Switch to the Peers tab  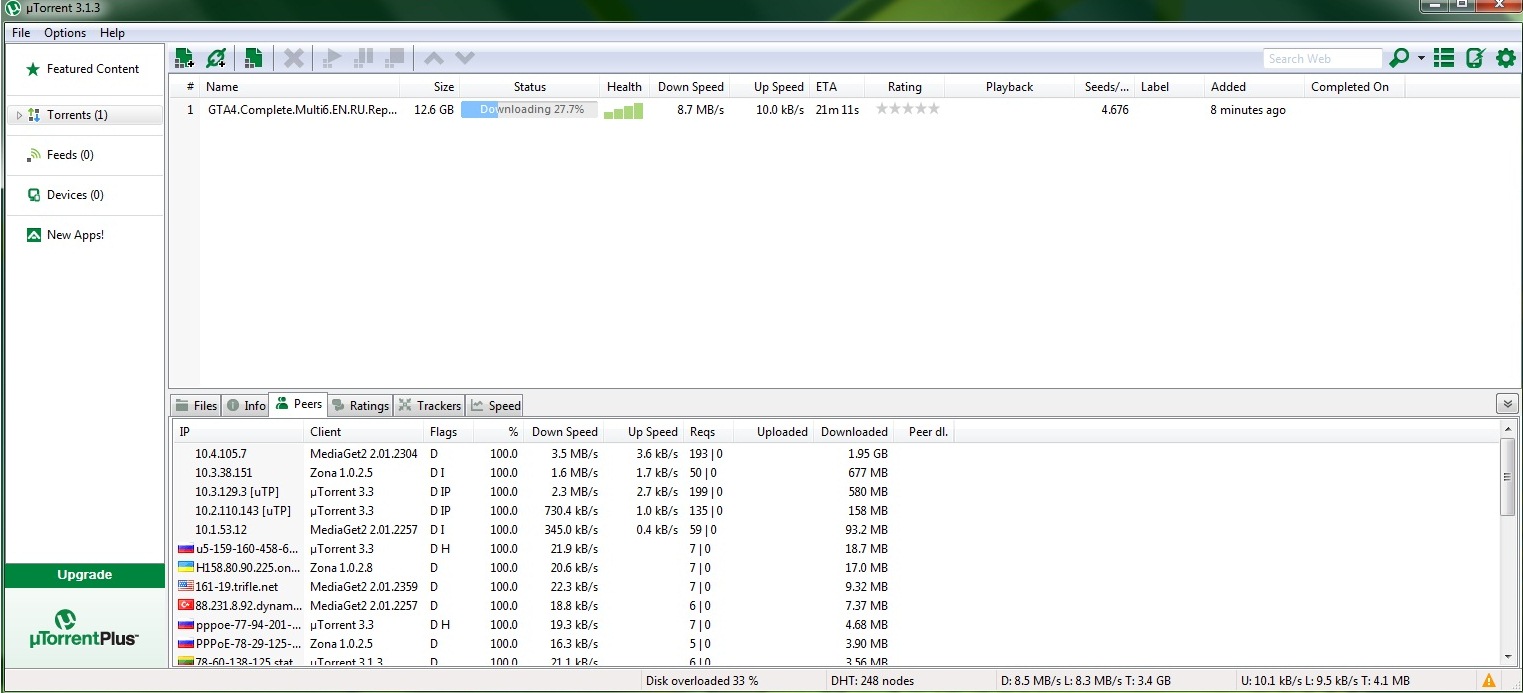pyautogui.click(x=299, y=404)
